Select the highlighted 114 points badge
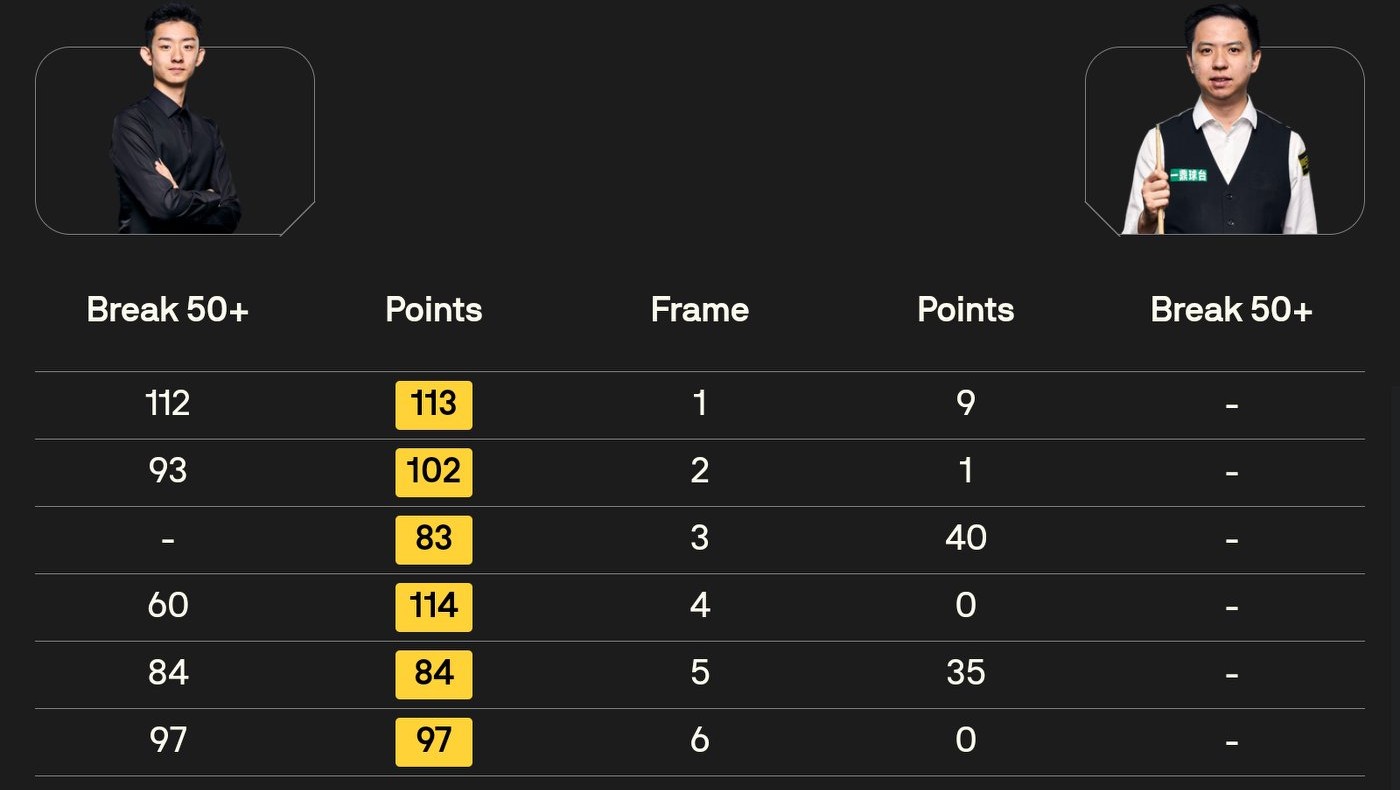 pos(434,607)
